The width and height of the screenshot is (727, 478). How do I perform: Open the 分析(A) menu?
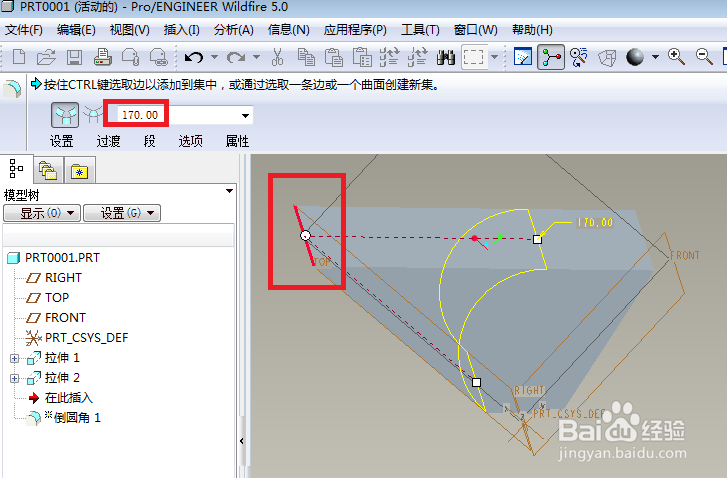[x=234, y=30]
